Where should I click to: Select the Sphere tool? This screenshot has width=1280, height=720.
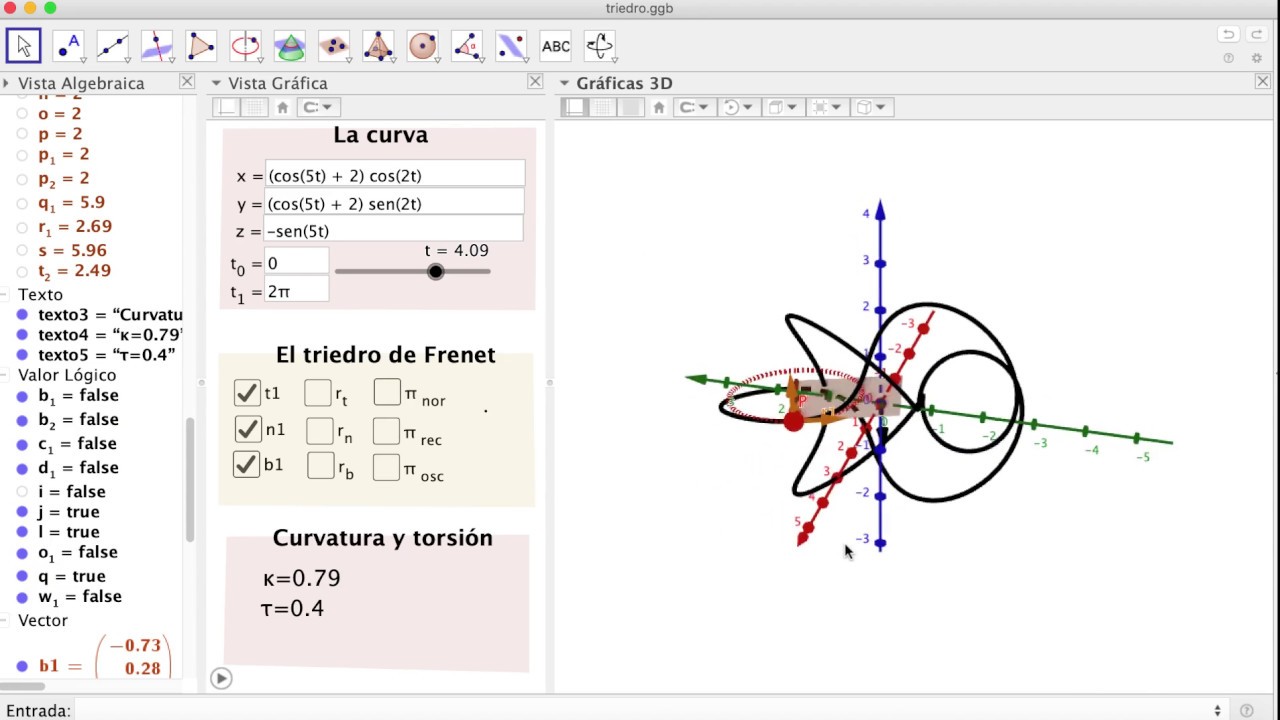click(x=423, y=46)
